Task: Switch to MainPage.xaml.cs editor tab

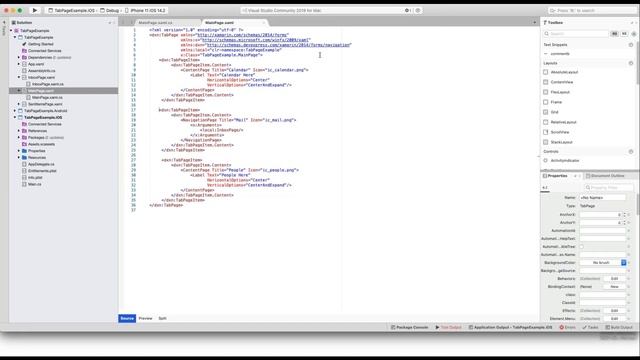Action: click(156, 23)
